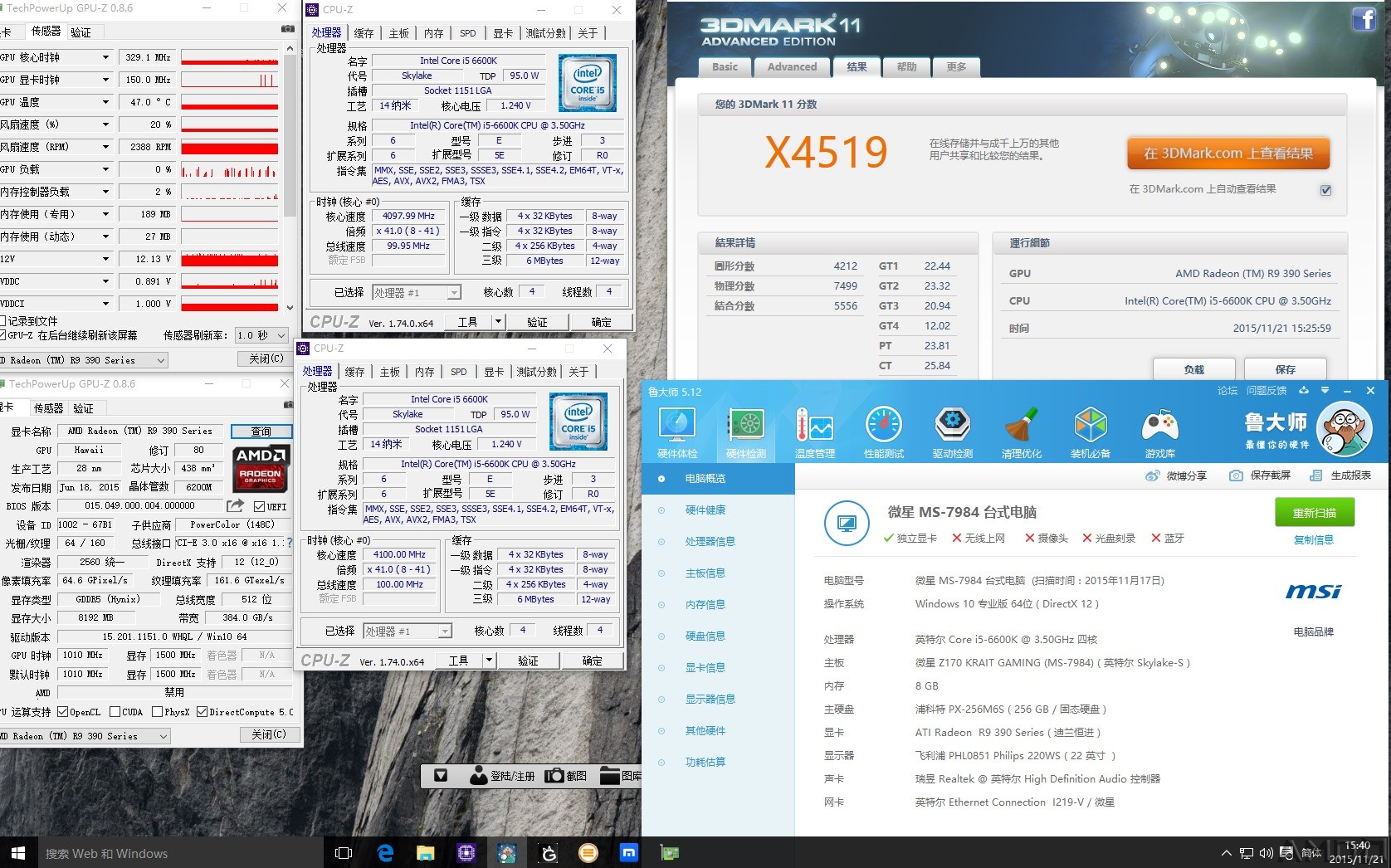
Task: Open 工具 dropdown arrow in upper CPU-Z
Action: pos(498,322)
